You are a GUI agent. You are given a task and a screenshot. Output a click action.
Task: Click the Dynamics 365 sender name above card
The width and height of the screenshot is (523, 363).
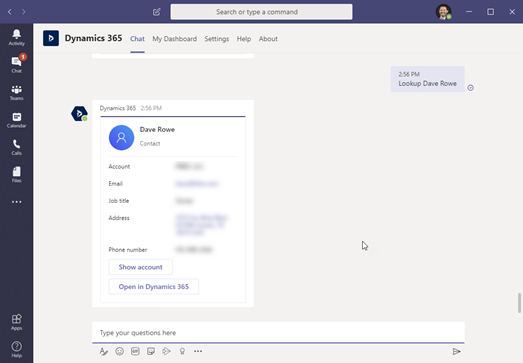pos(118,108)
